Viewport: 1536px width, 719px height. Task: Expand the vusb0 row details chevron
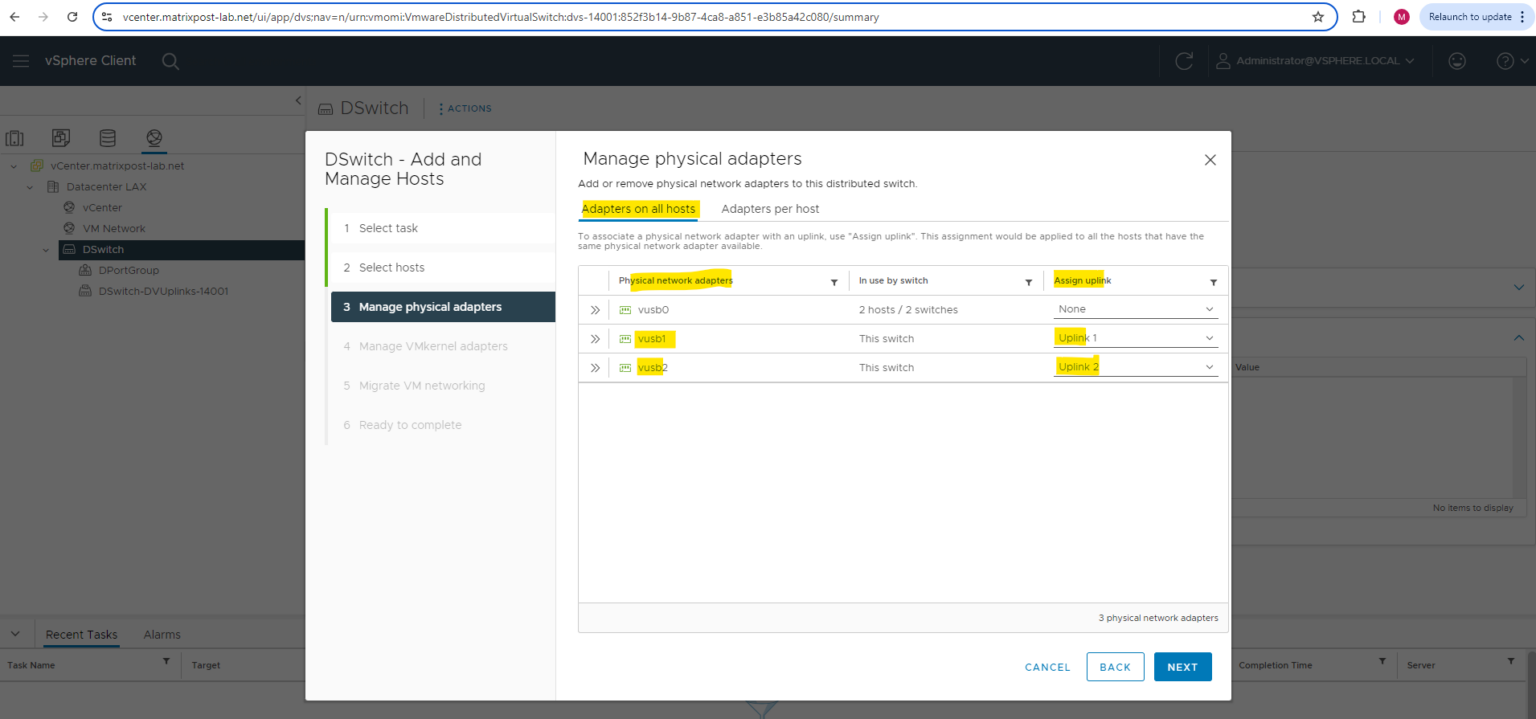coord(595,309)
